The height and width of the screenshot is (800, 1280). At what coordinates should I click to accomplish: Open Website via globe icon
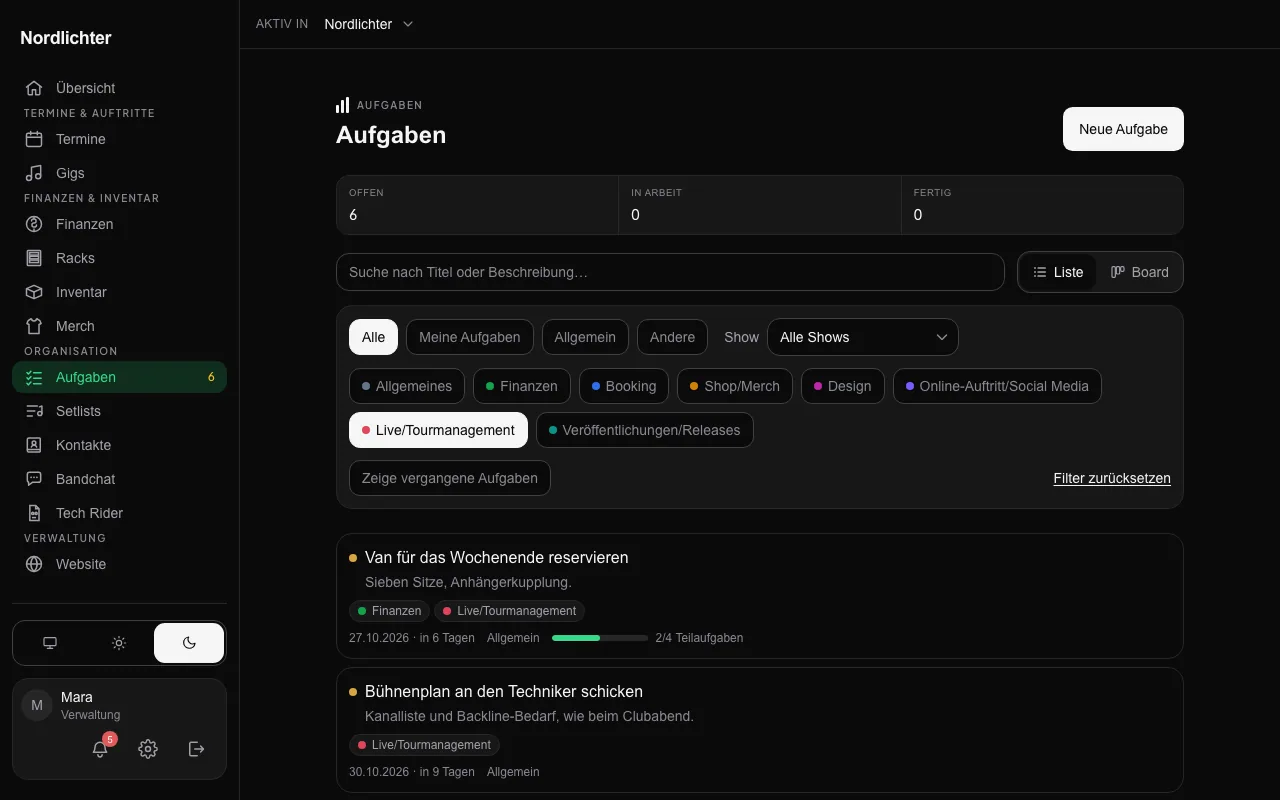[34, 564]
